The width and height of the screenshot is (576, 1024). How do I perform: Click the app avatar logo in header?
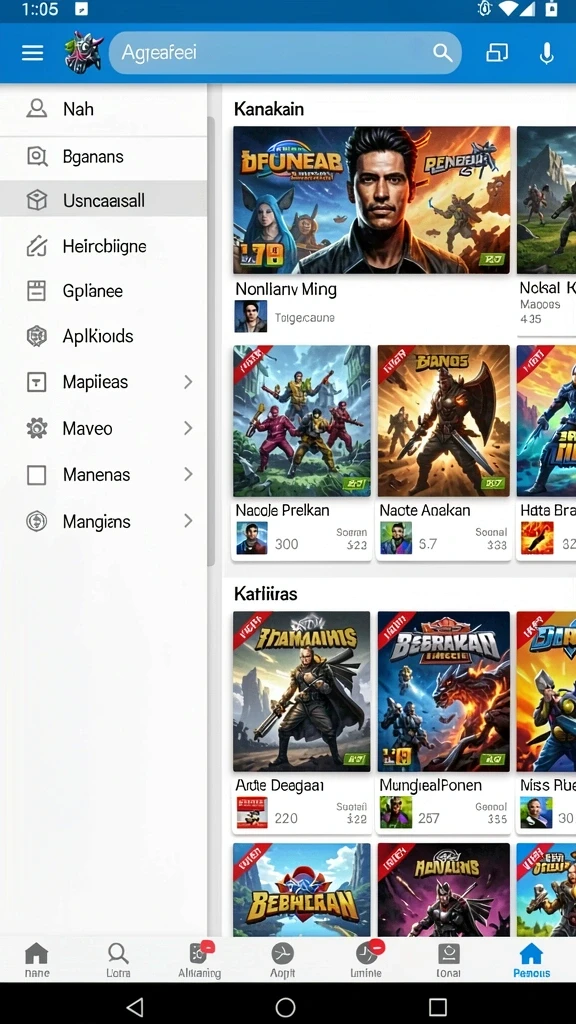(x=84, y=52)
